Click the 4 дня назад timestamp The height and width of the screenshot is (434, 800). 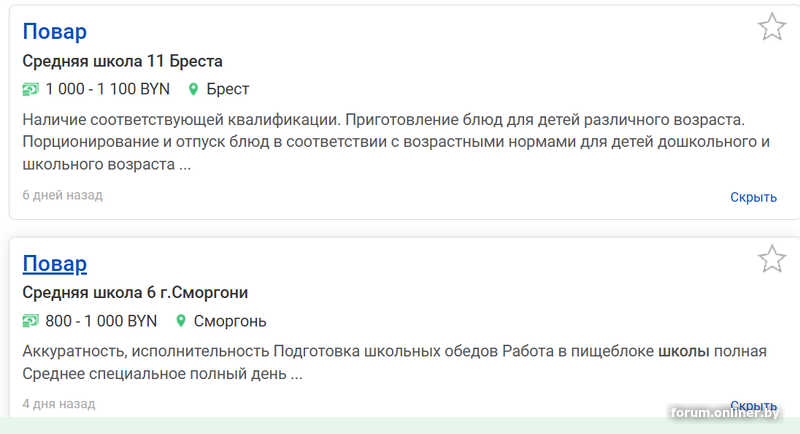click(x=58, y=405)
